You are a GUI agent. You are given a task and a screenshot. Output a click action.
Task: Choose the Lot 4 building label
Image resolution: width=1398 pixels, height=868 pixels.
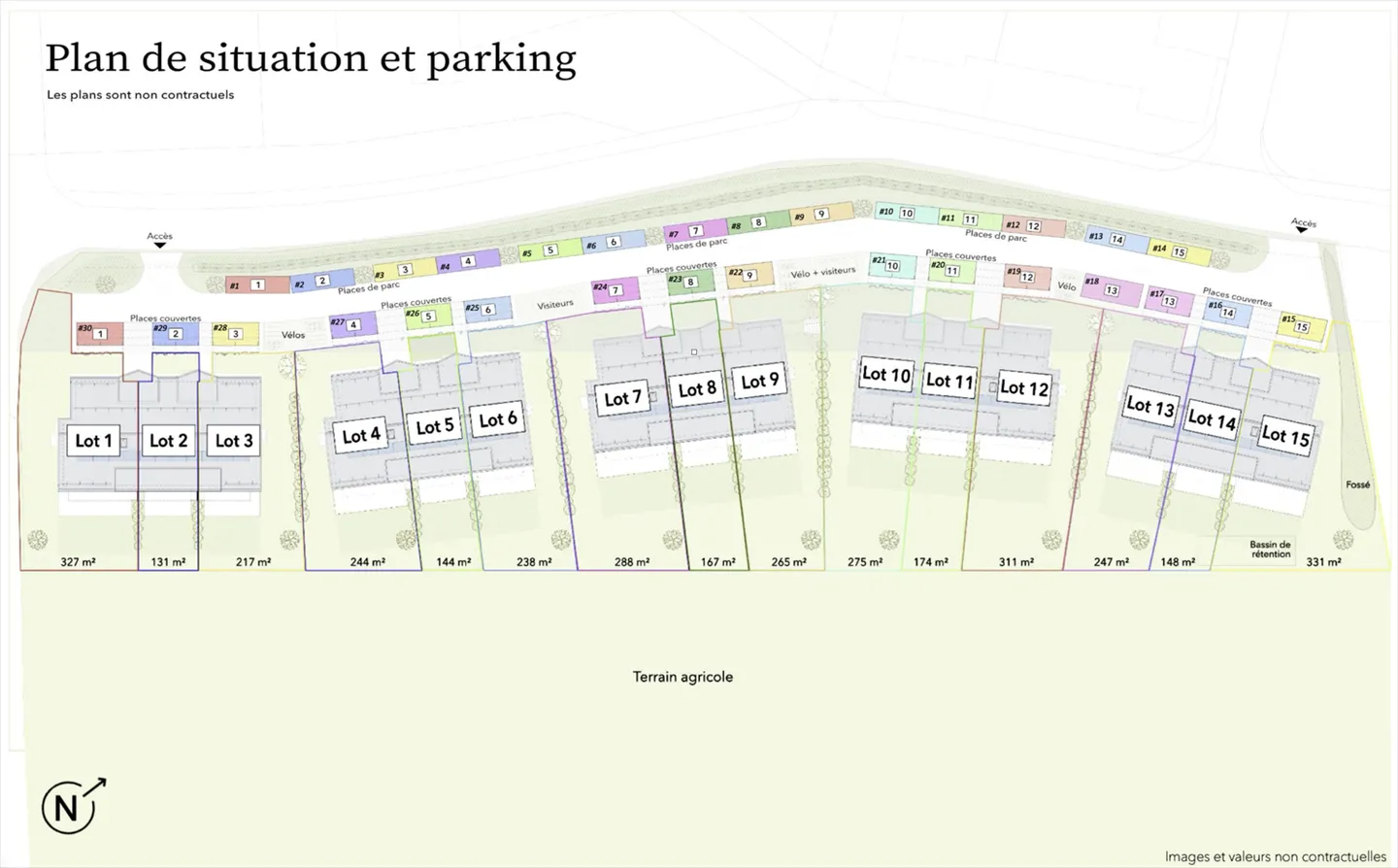pyautogui.click(x=361, y=436)
